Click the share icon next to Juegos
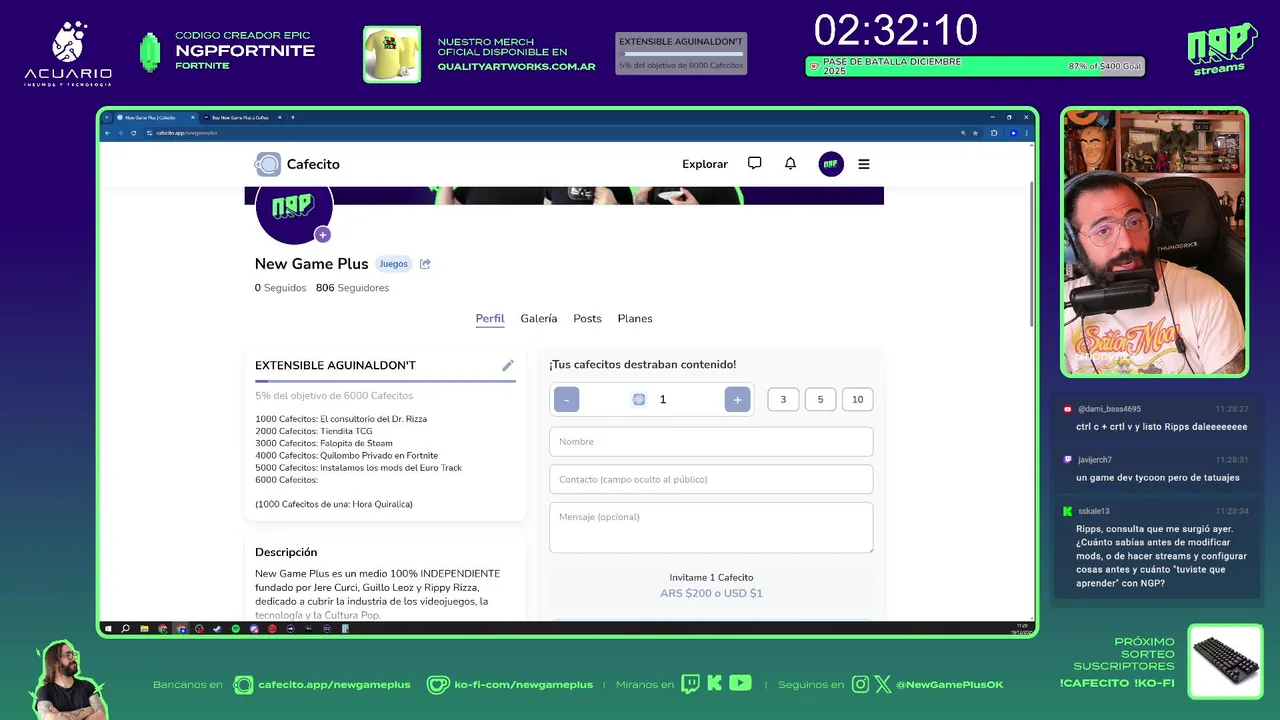 click(425, 264)
